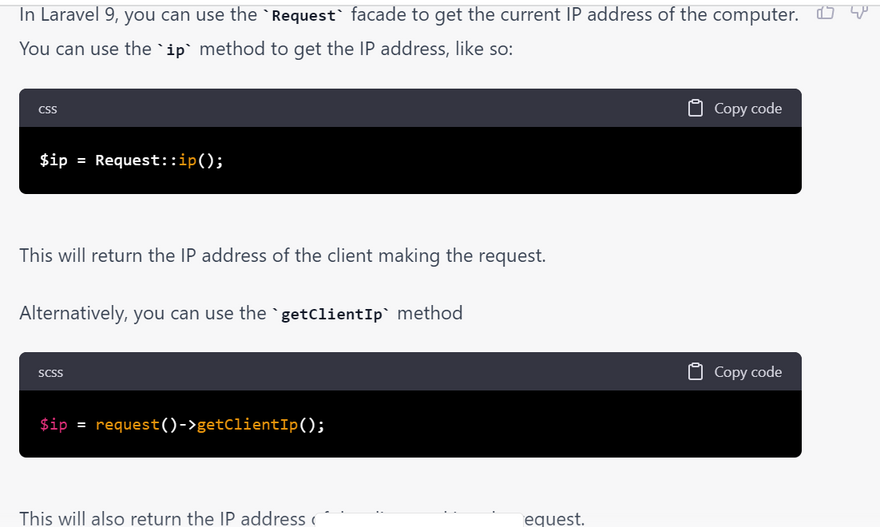Click the "request()->getClientIp();" code line
The height and width of the screenshot is (527, 880).
[x=210, y=424]
